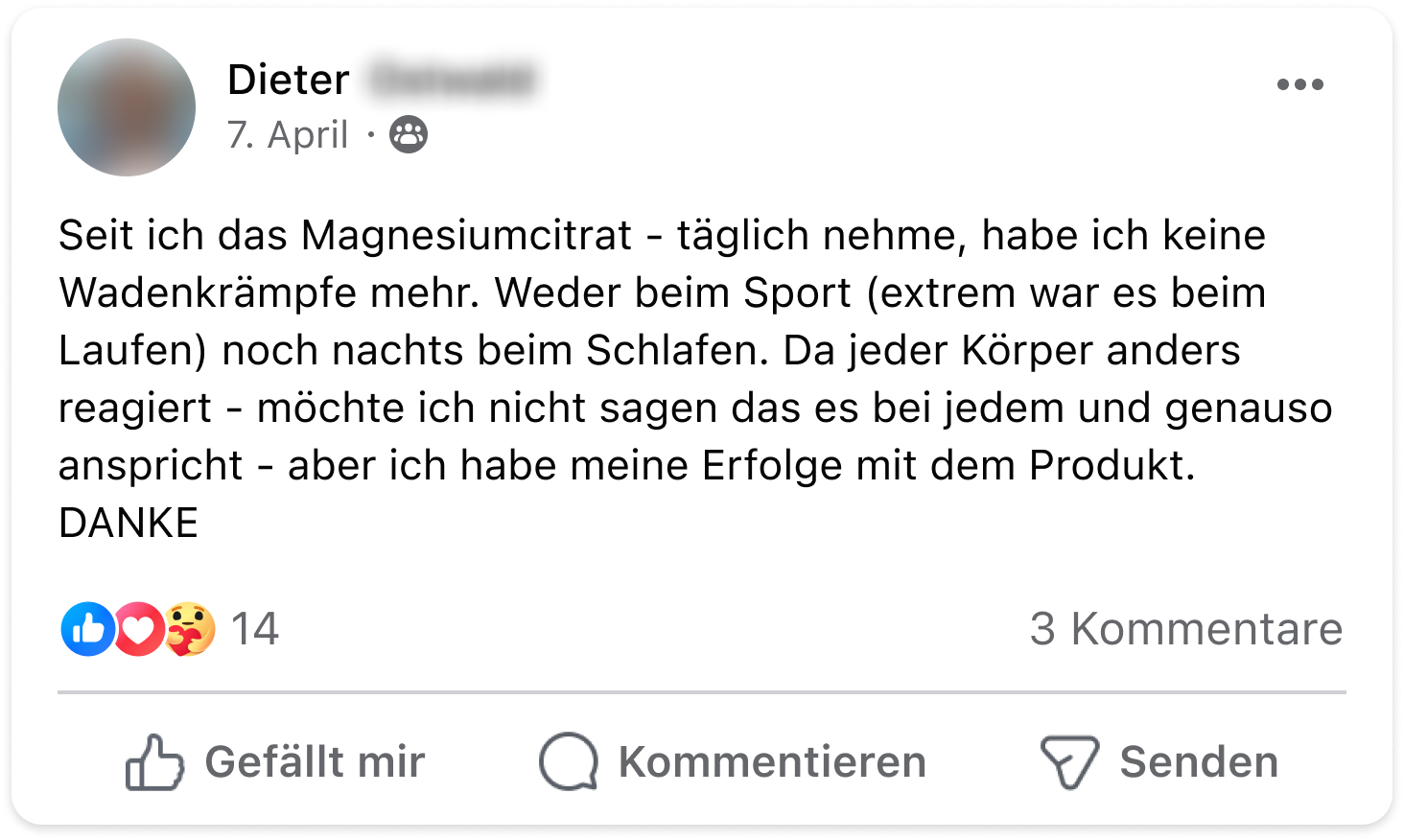This screenshot has height=840, width=1404.
Task: Click the care hug emoji reaction
Action: (x=190, y=629)
